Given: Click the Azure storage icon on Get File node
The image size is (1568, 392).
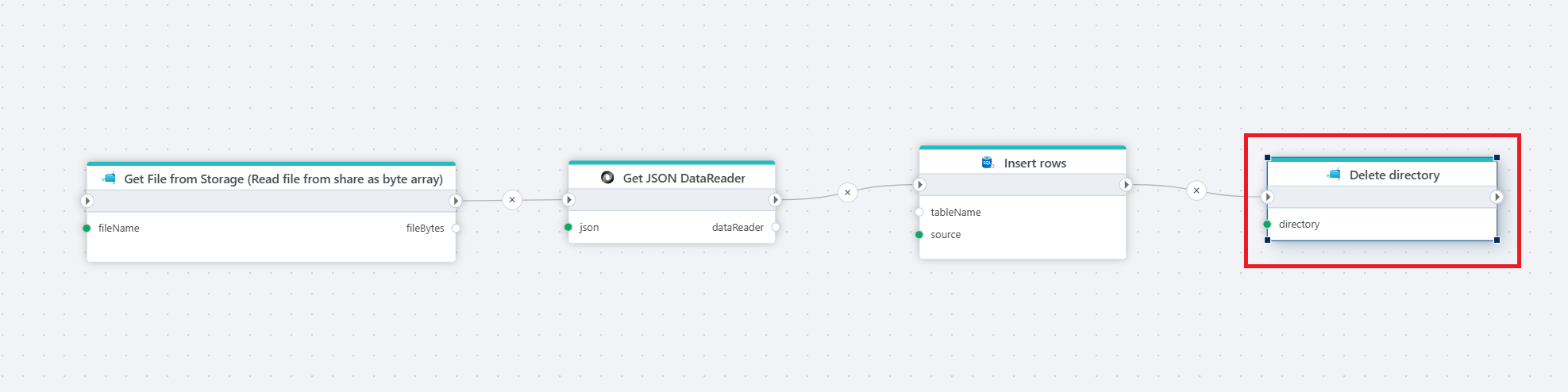Looking at the screenshot, I should 110,179.
